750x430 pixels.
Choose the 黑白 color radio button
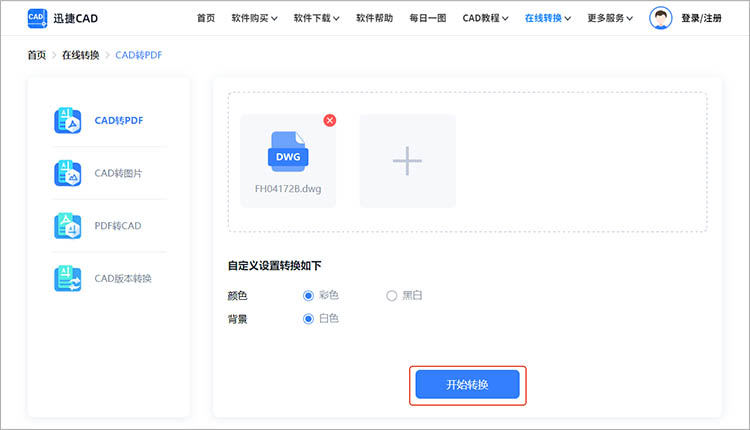tap(392, 296)
